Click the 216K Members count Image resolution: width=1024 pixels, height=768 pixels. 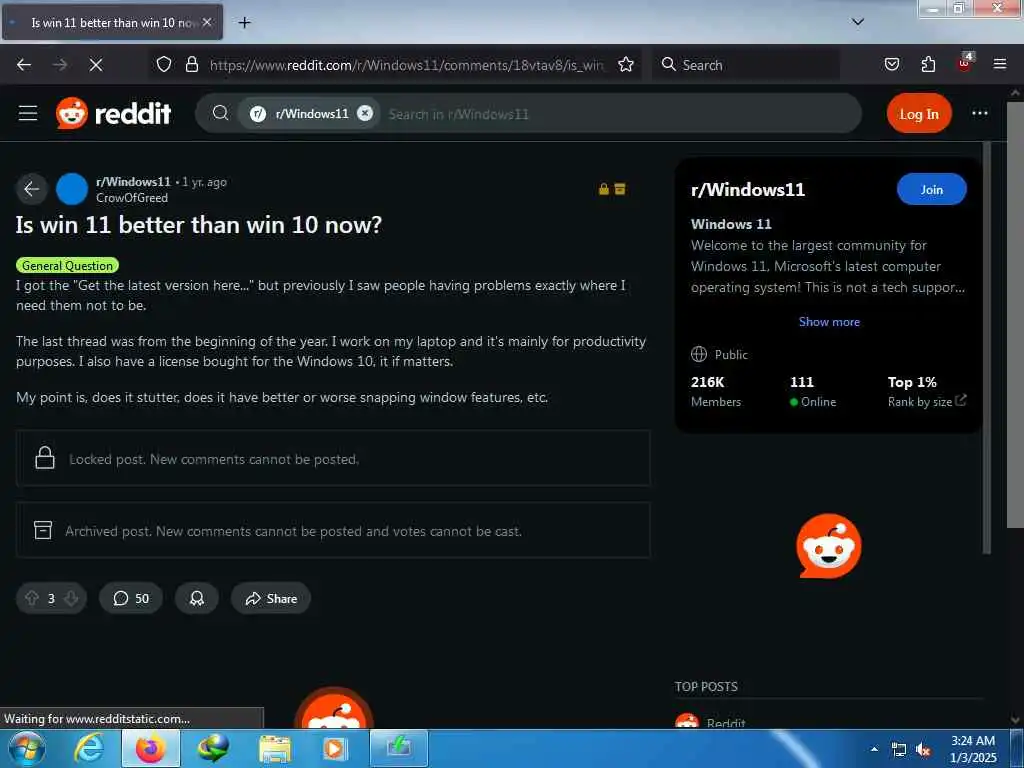[x=716, y=391]
